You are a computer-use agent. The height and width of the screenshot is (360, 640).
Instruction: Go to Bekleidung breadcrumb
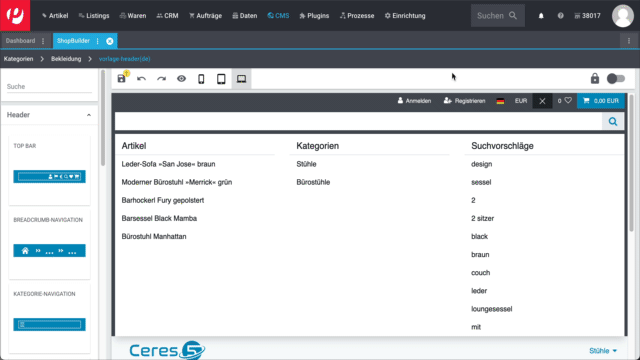pyautogui.click(x=66, y=59)
